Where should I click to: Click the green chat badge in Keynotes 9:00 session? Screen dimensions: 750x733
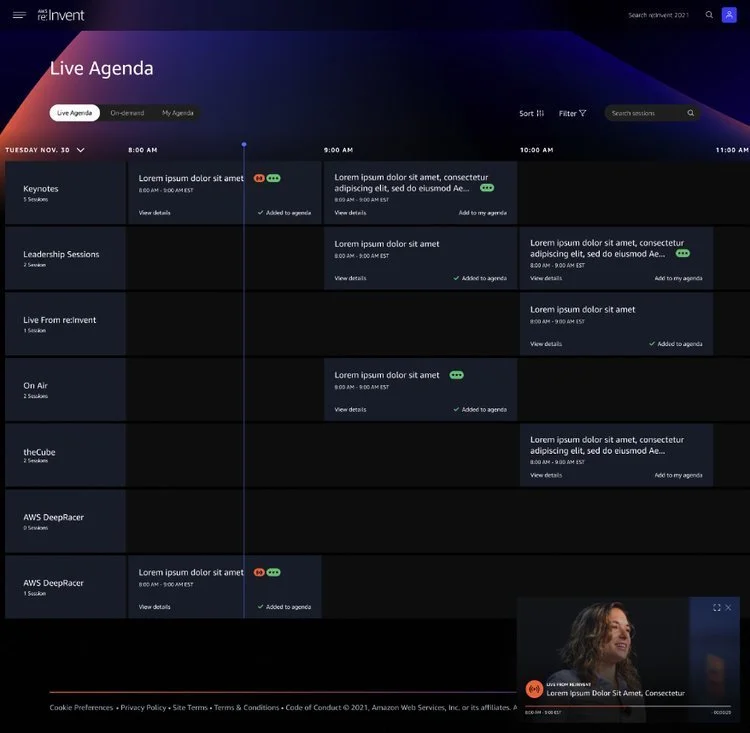point(487,188)
